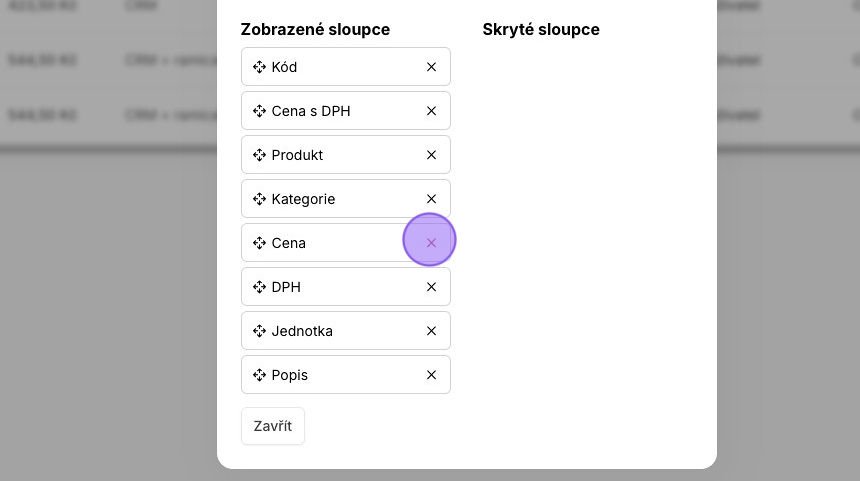
Task: Click the X icon beside DPH
Action: coord(431,287)
